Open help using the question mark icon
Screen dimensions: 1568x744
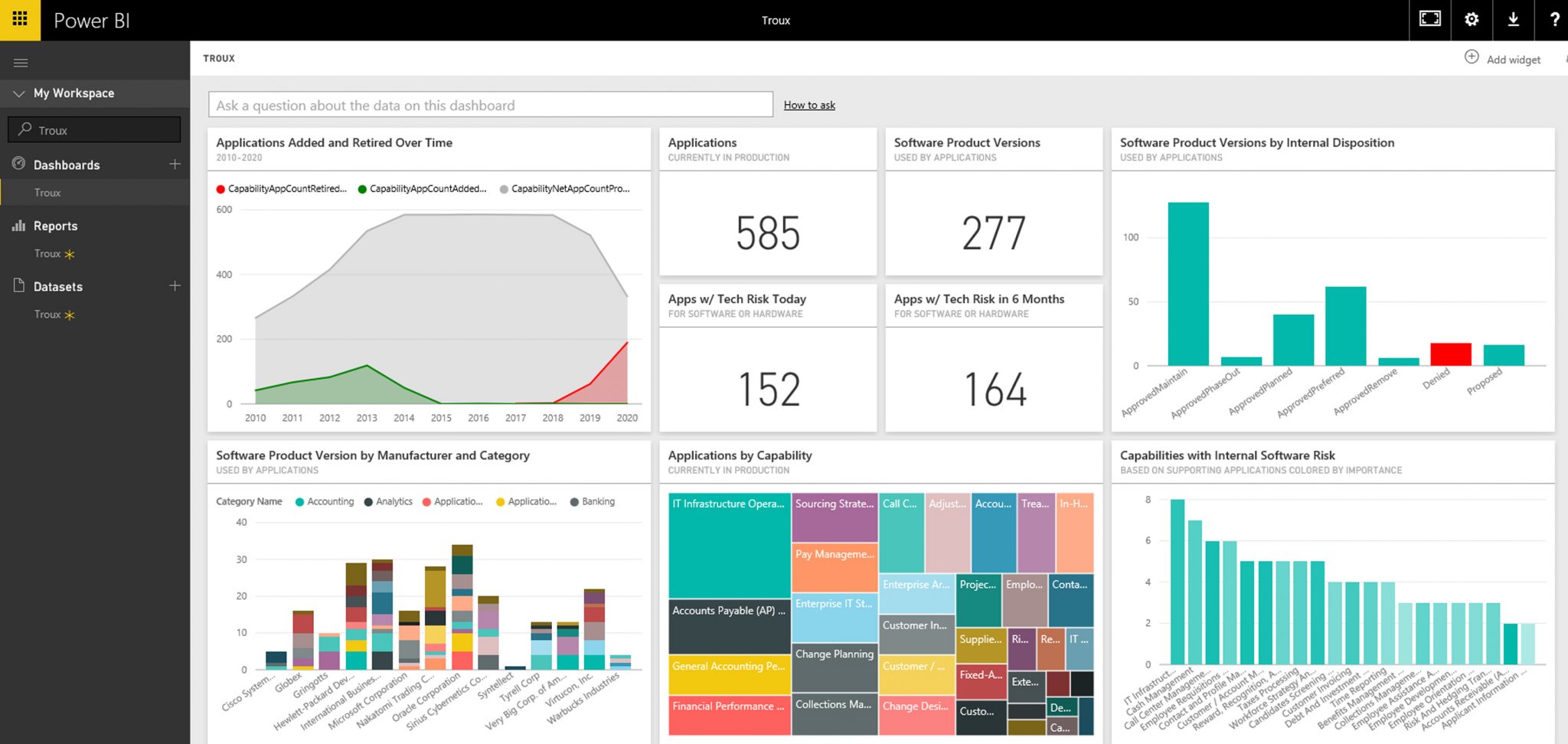[x=1555, y=19]
